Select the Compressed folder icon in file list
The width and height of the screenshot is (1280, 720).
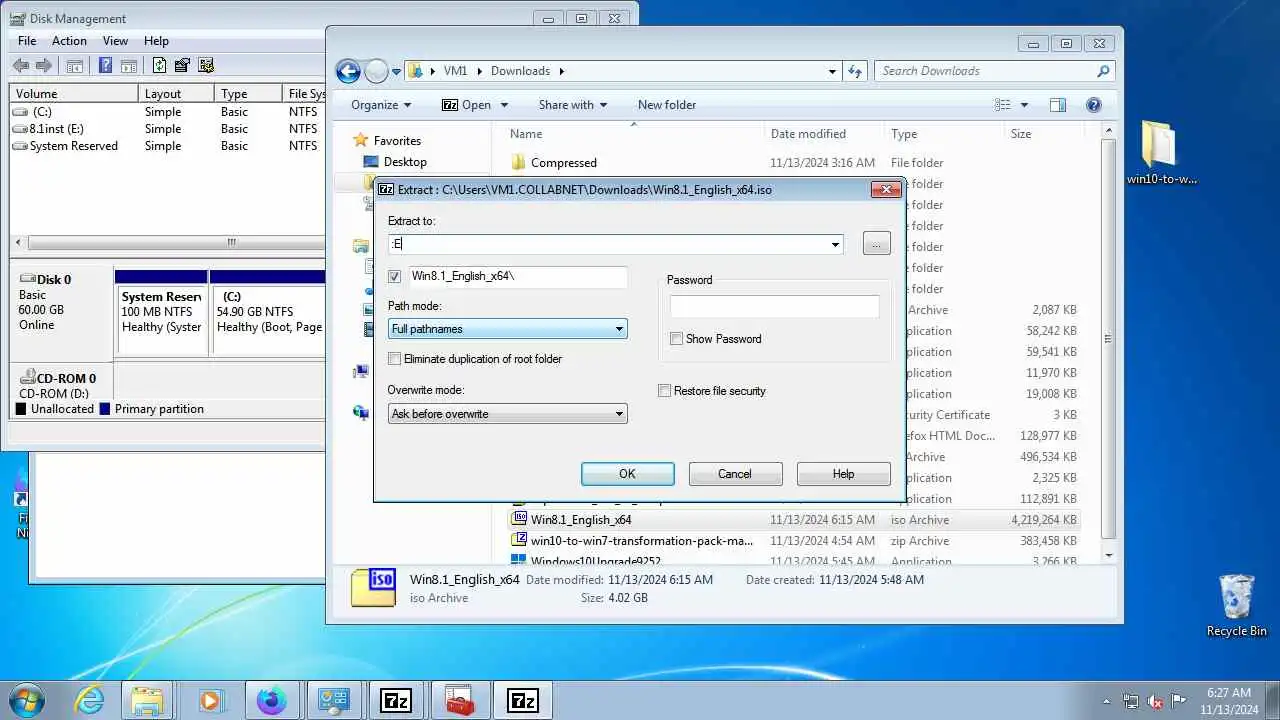pyautogui.click(x=518, y=163)
